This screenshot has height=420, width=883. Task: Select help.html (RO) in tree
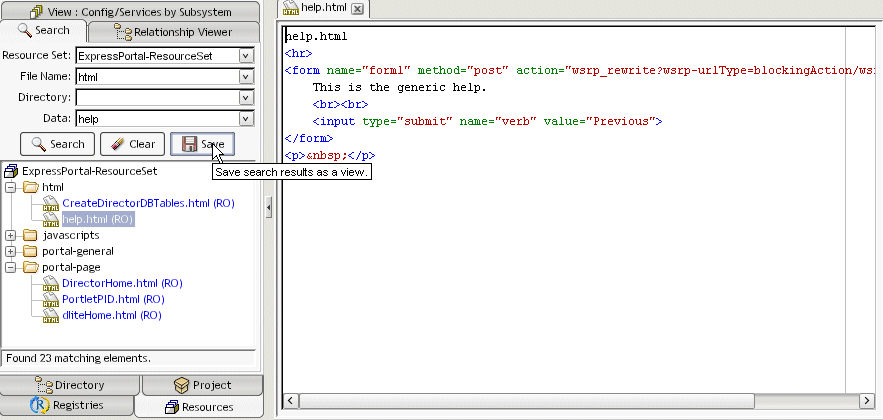(98, 219)
